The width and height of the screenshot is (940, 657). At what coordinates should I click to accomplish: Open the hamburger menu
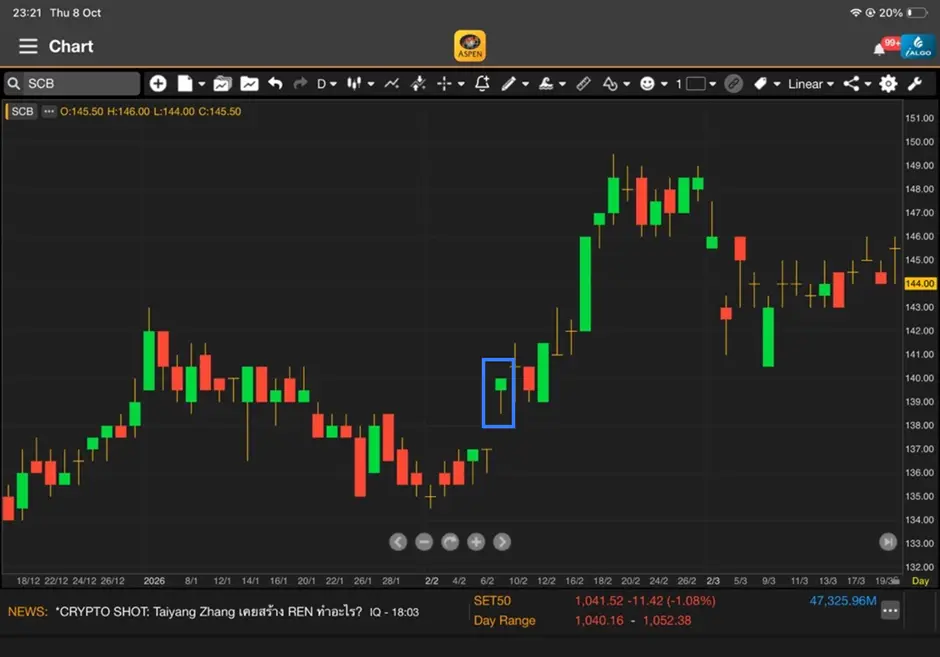pyautogui.click(x=28, y=46)
